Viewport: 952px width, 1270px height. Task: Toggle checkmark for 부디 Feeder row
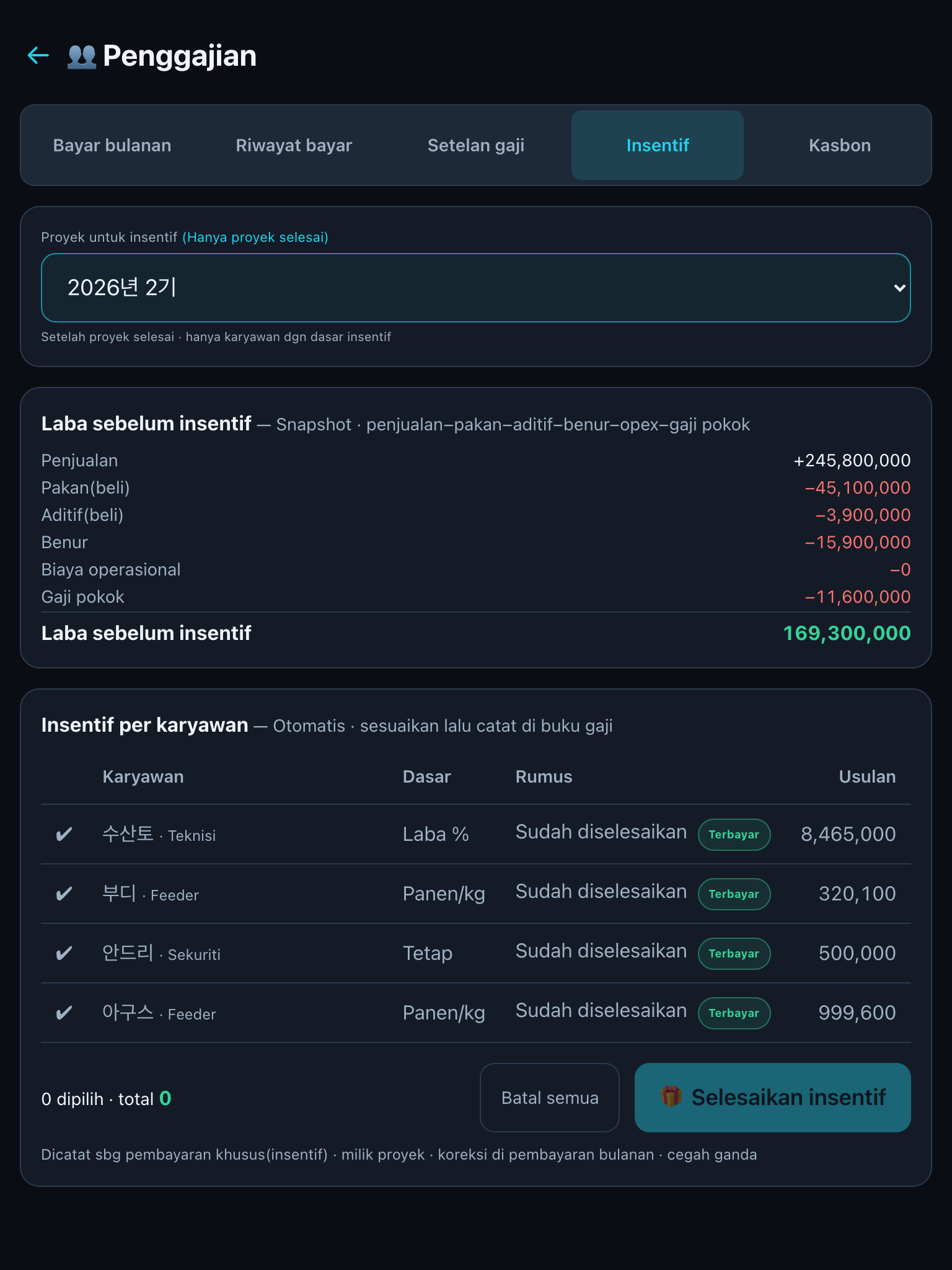(64, 894)
